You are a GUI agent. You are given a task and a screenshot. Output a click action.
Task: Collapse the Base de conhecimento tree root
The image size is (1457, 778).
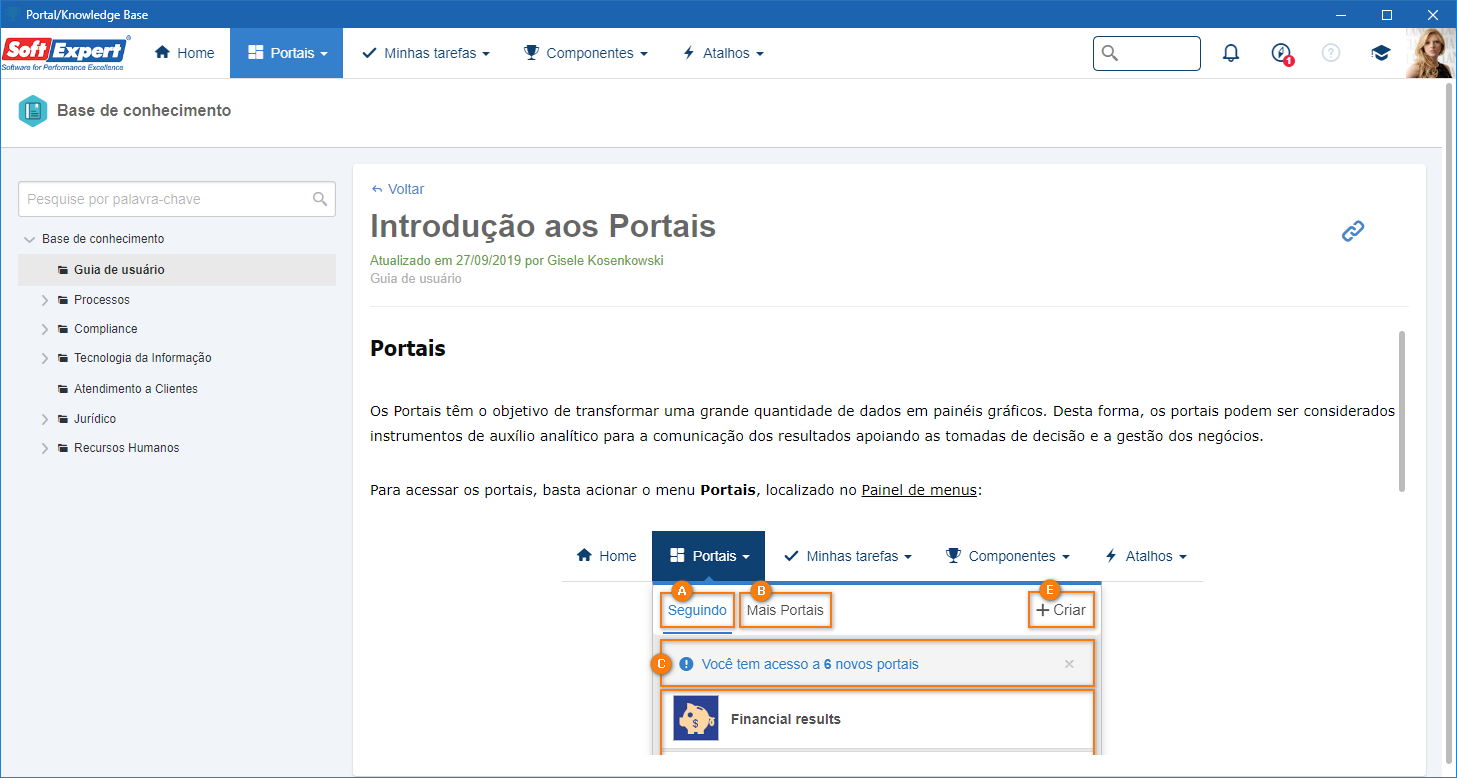pos(29,239)
